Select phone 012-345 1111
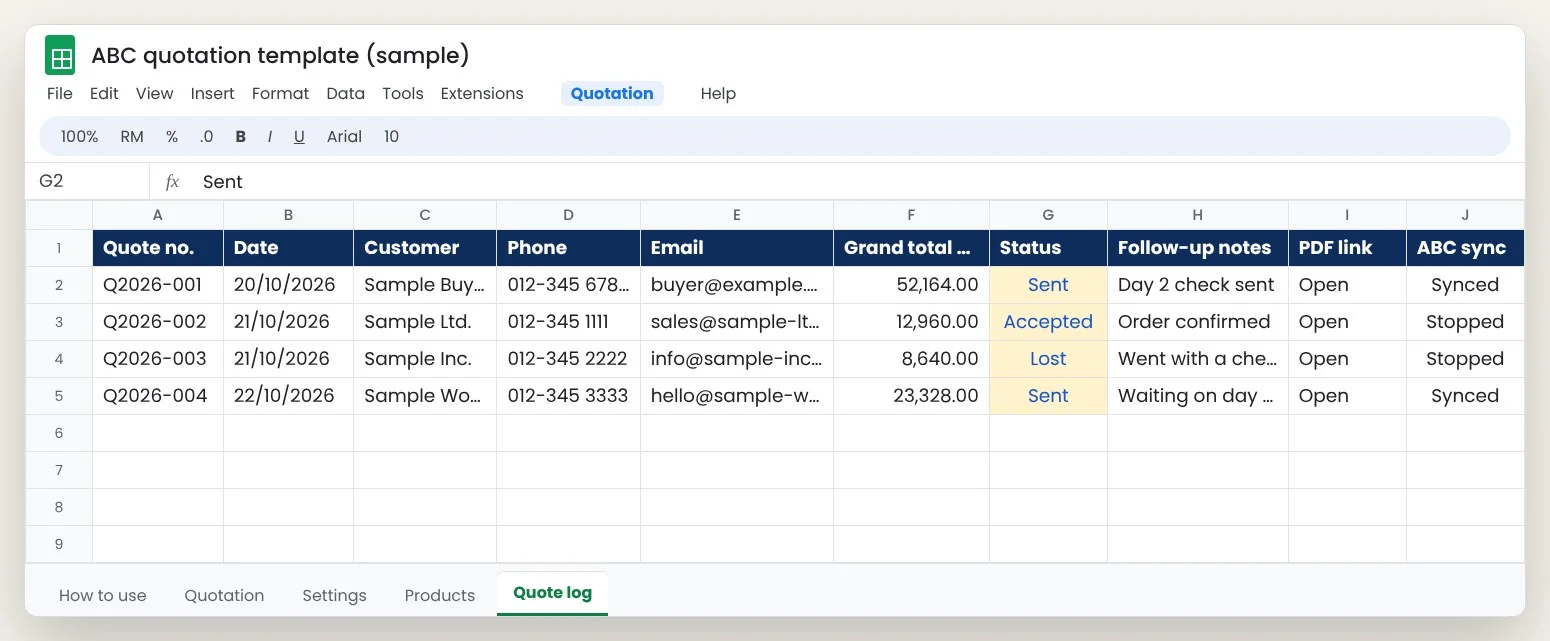This screenshot has height=641, width=1550. [568, 322]
